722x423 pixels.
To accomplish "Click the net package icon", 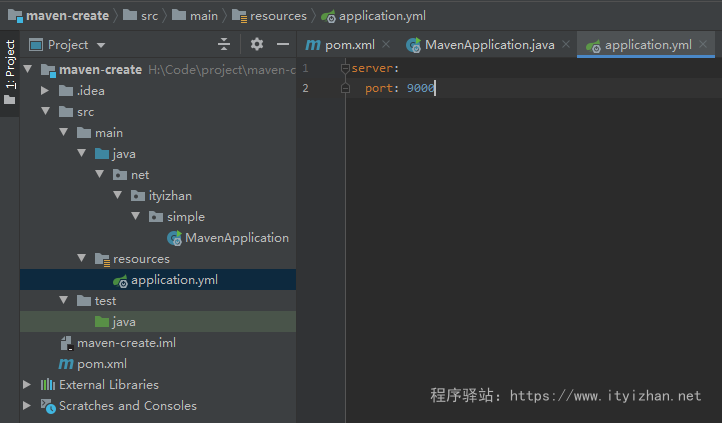I will tap(120, 174).
